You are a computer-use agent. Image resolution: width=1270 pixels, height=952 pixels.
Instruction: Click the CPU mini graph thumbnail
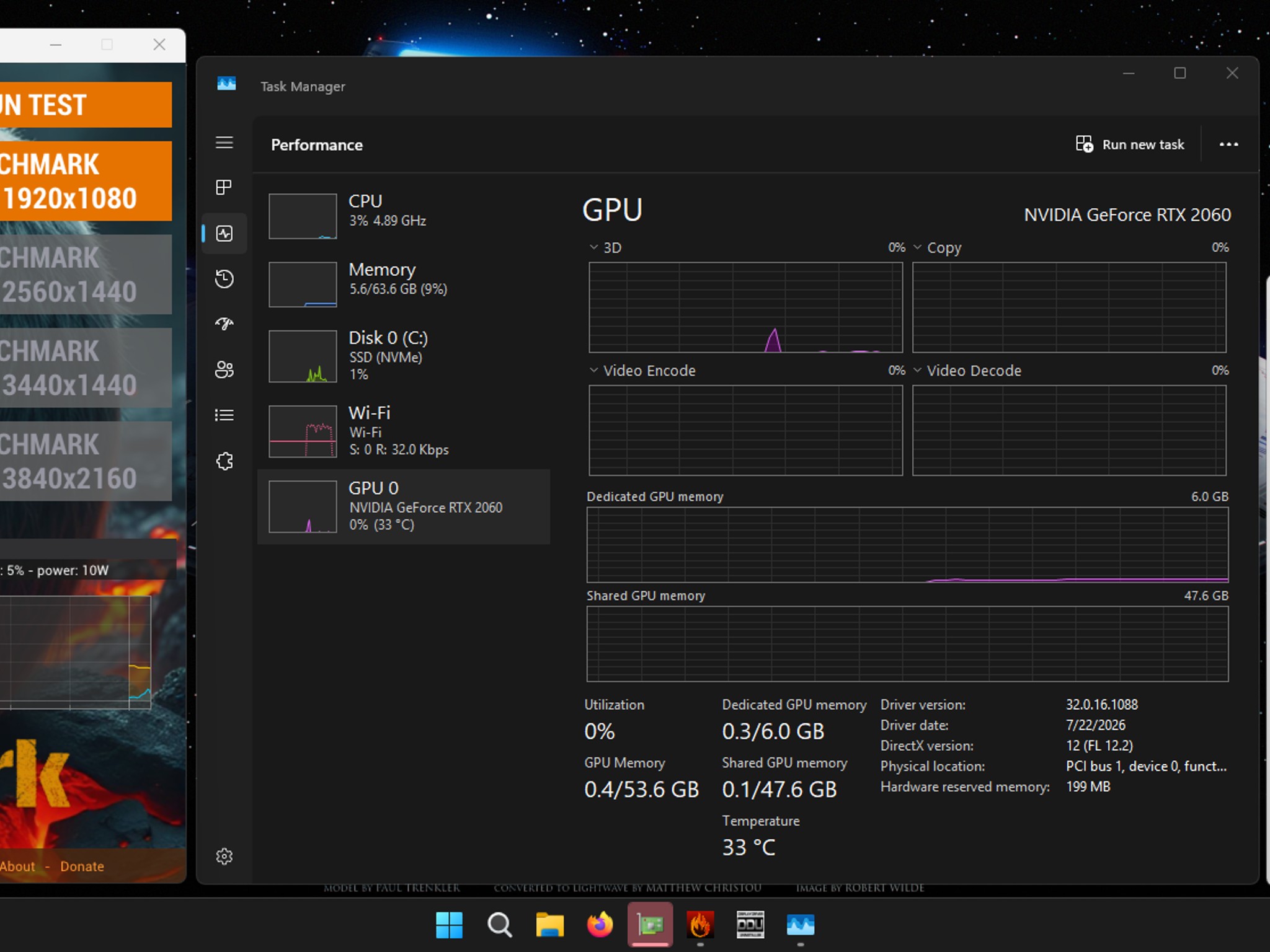(x=303, y=216)
